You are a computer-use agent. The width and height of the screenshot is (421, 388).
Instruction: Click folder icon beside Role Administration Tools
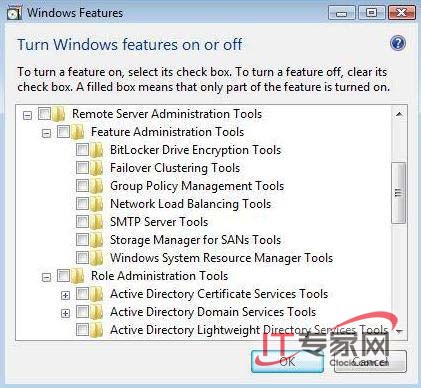pos(78,276)
